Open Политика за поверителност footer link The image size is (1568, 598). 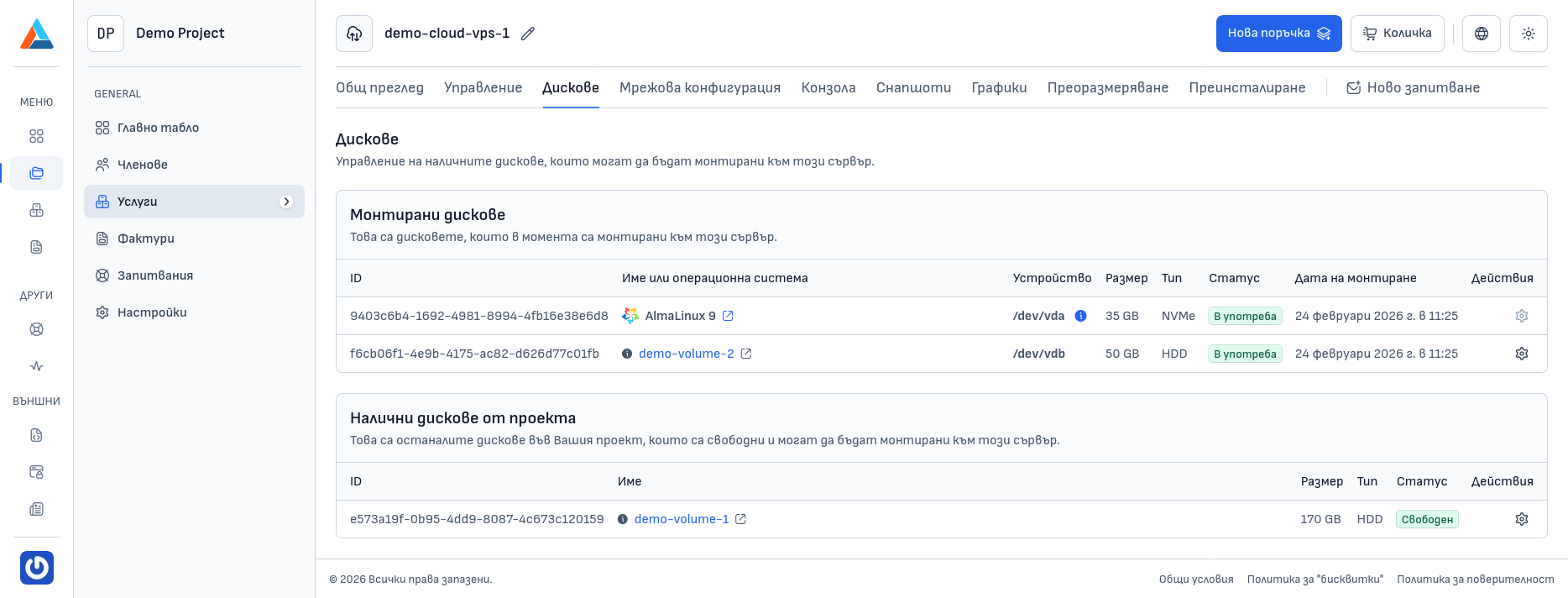(1475, 580)
